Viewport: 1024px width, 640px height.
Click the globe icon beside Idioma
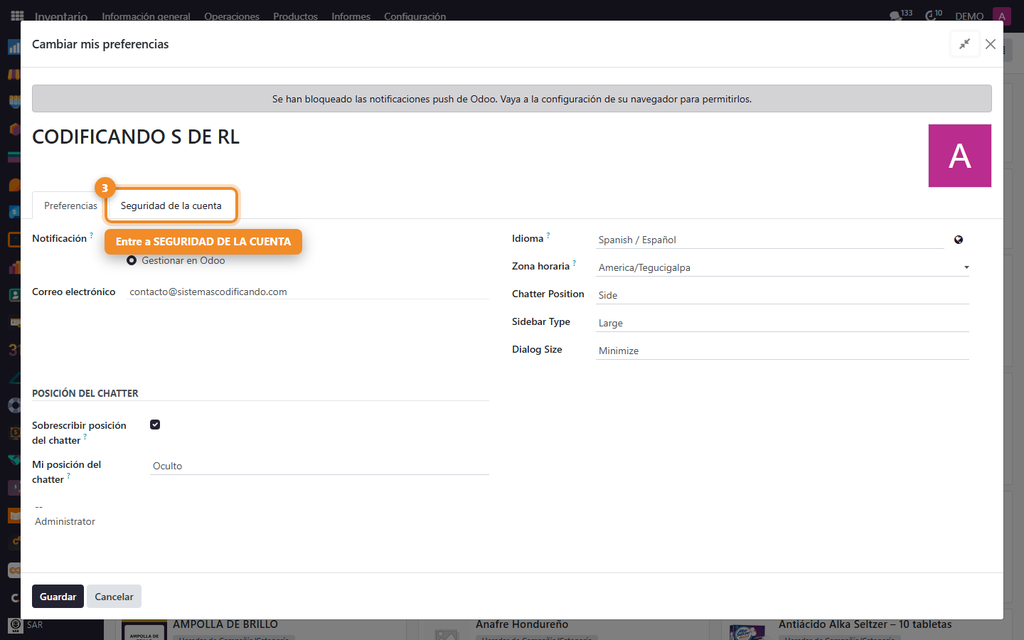pyautogui.click(x=958, y=240)
